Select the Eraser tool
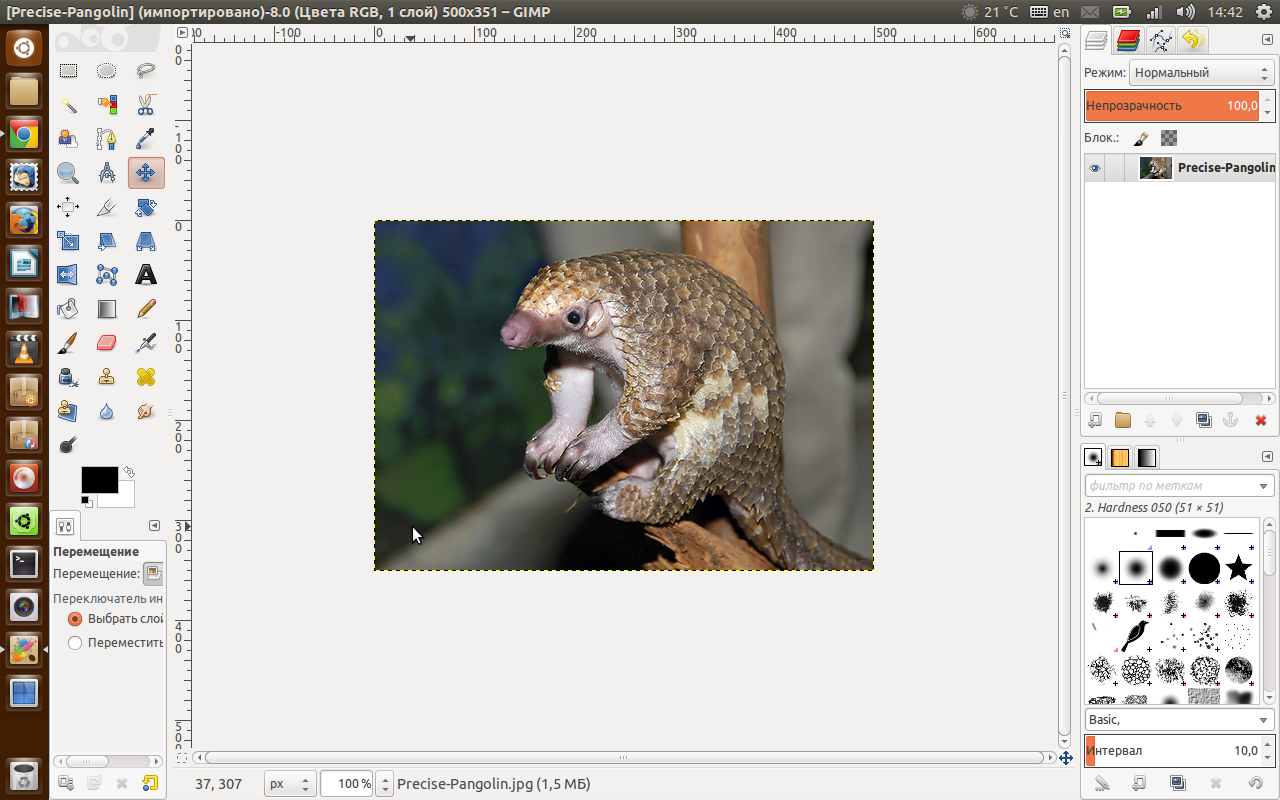The height and width of the screenshot is (800, 1280). coord(107,343)
